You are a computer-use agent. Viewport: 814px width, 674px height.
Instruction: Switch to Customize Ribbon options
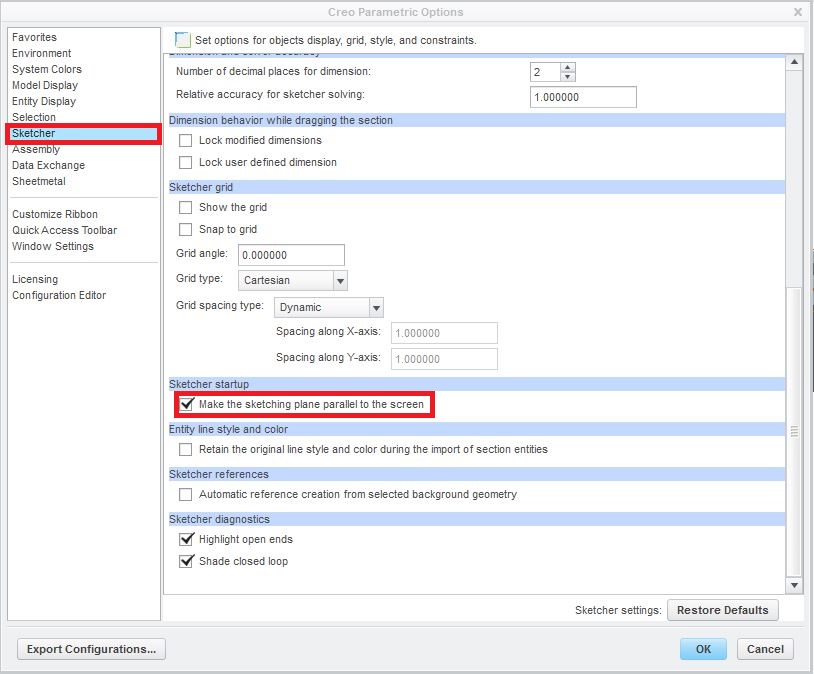click(55, 214)
